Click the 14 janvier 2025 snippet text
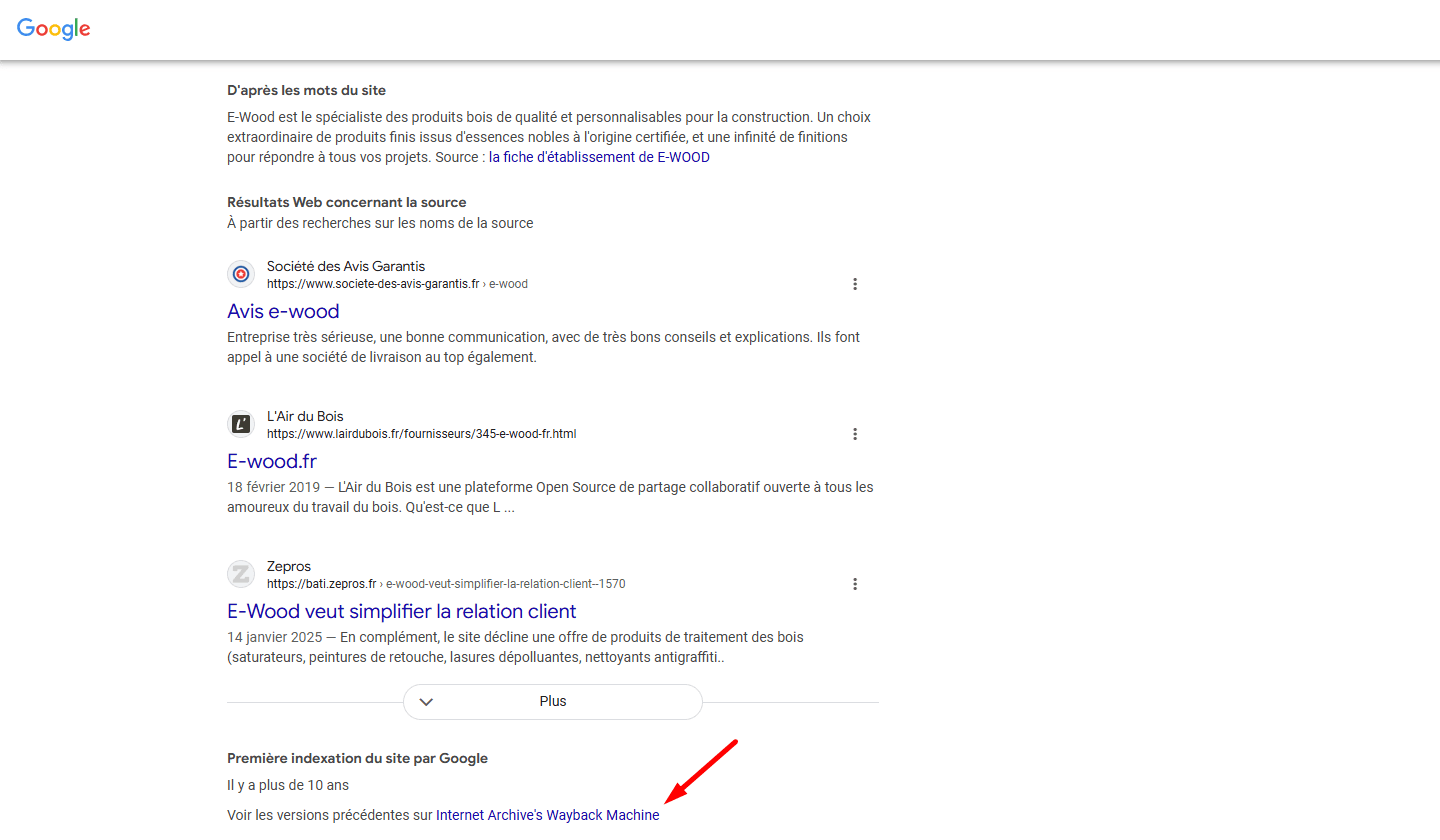1440x840 pixels. [515, 647]
